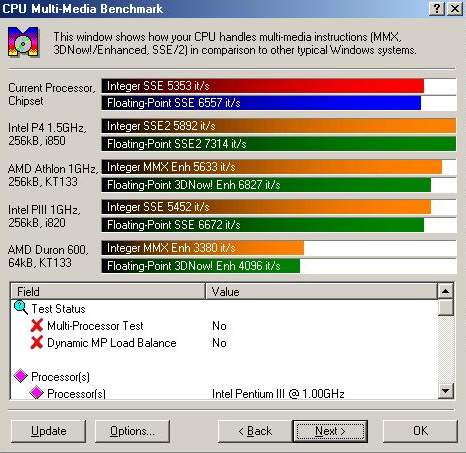Confirm with the OK button

click(x=420, y=431)
